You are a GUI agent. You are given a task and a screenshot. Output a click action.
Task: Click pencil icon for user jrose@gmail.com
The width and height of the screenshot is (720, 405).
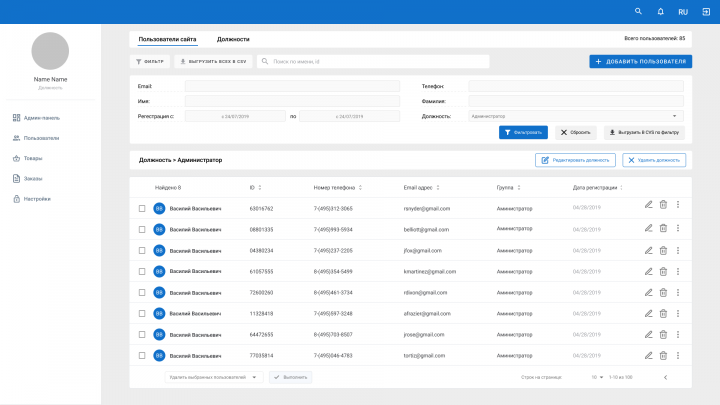tap(648, 335)
